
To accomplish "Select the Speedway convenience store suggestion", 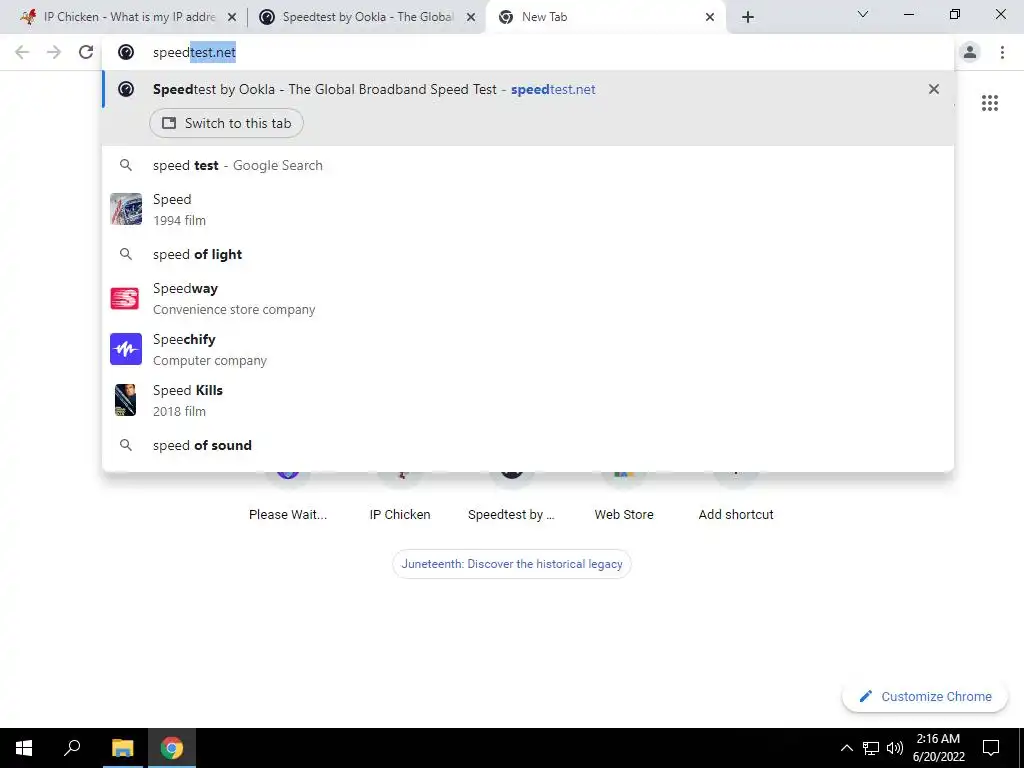I will [528, 298].
